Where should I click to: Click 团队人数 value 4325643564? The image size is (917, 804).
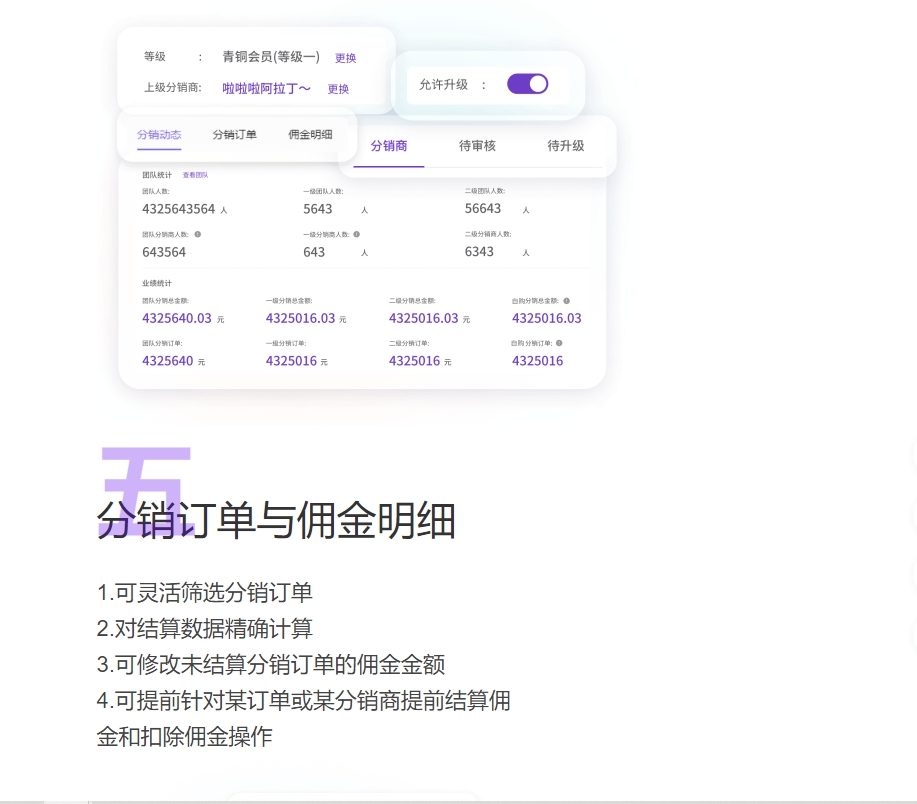tap(179, 209)
